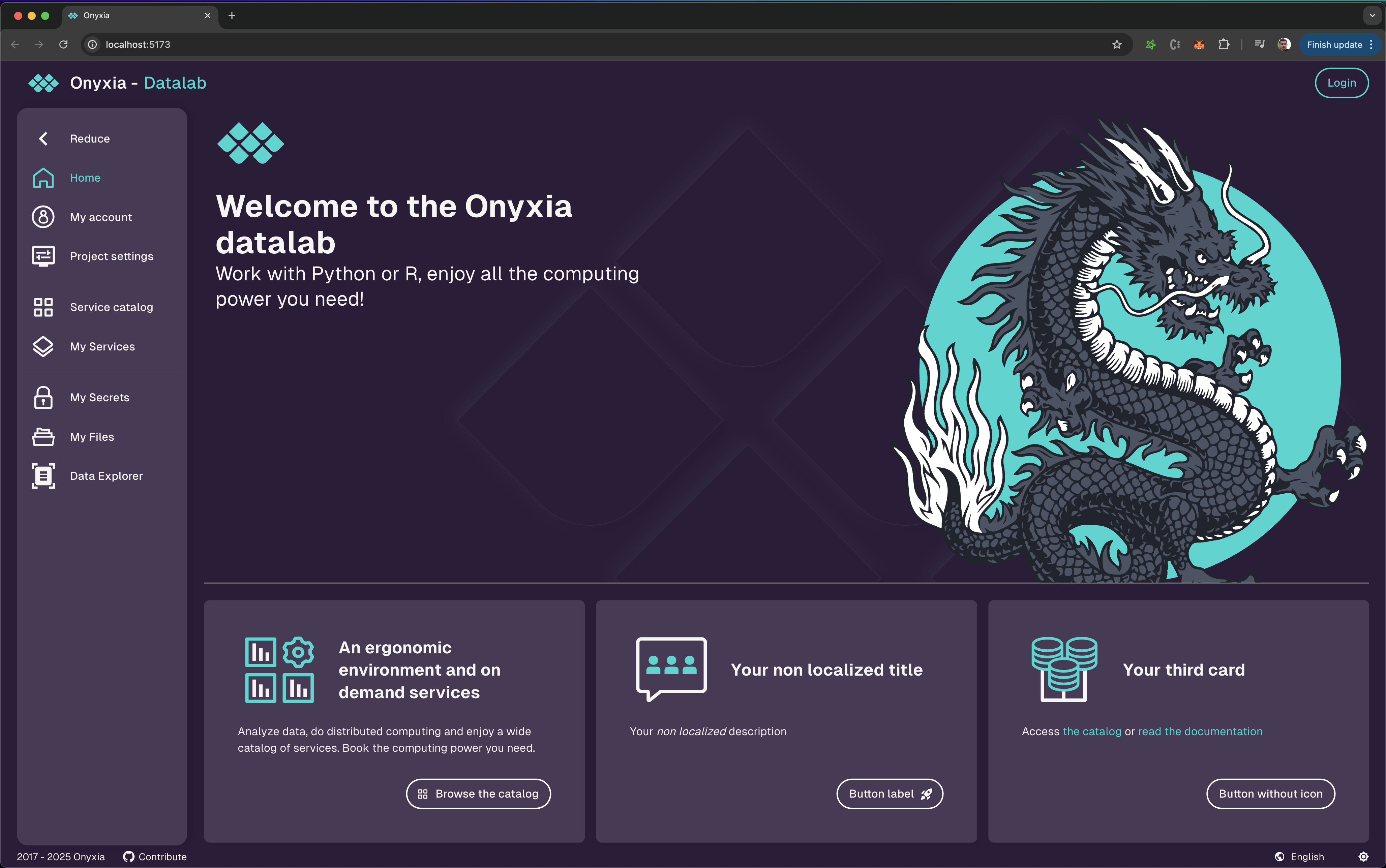Click the Service catalog grid icon

click(x=43, y=307)
